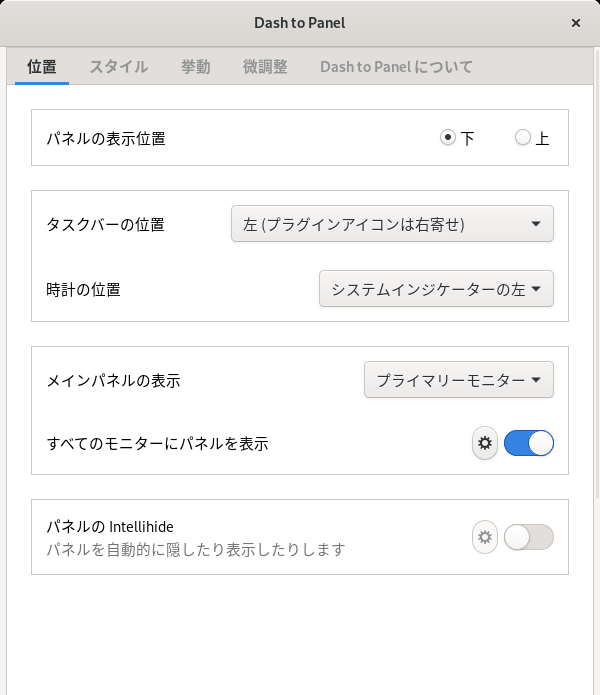Select the 位置 tab

click(x=42, y=66)
